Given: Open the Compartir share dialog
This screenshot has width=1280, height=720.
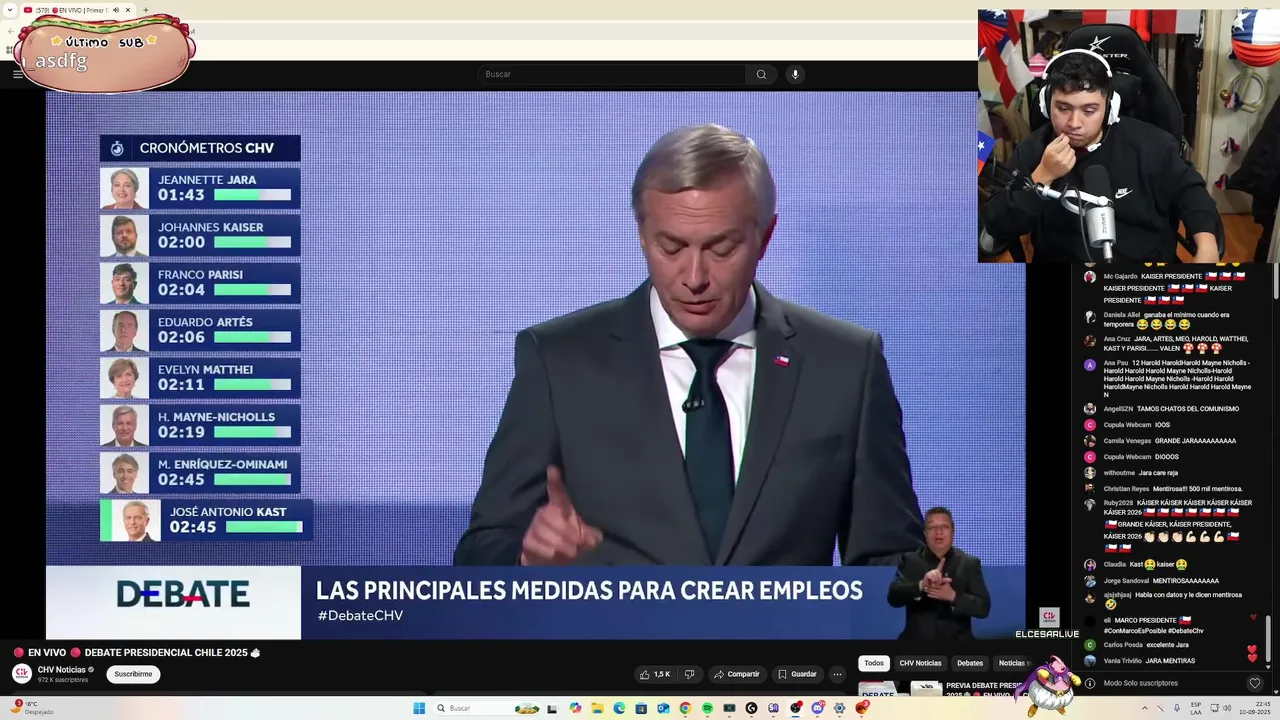Looking at the screenshot, I should pyautogui.click(x=736, y=674).
